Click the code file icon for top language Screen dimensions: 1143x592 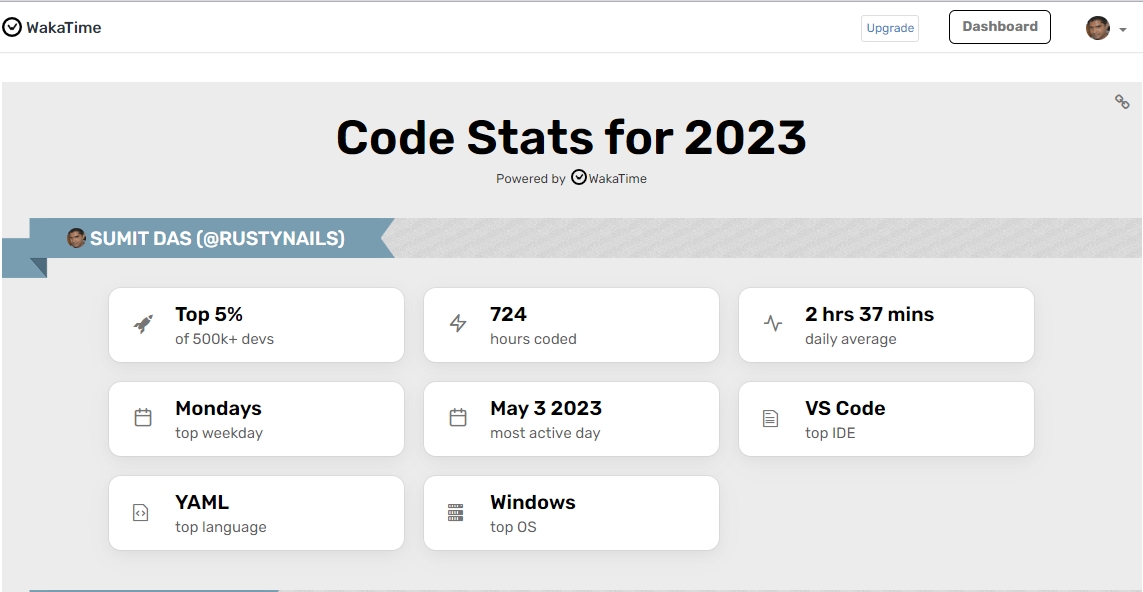(x=141, y=513)
